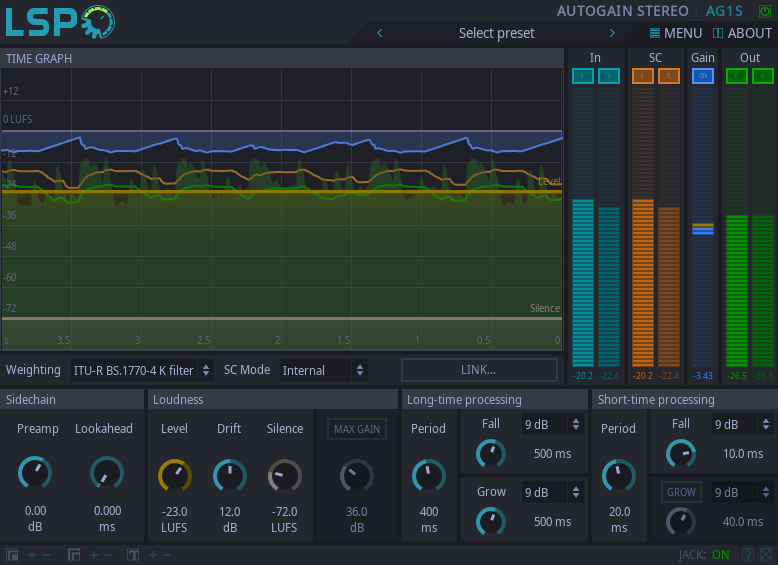Click the font scaling T icon
This screenshot has height=565, width=778.
pyautogui.click(x=133, y=555)
